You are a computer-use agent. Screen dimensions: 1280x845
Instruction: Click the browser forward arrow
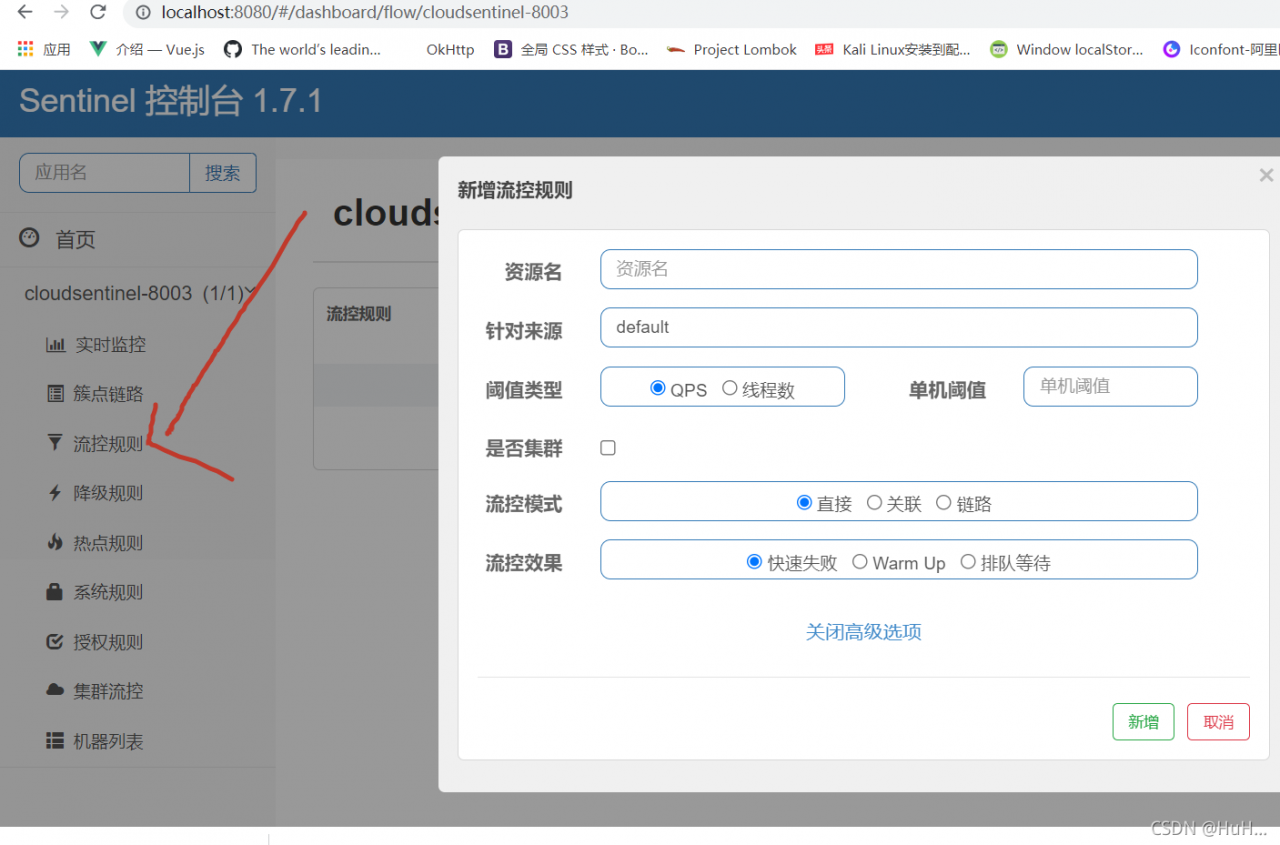[x=61, y=12]
